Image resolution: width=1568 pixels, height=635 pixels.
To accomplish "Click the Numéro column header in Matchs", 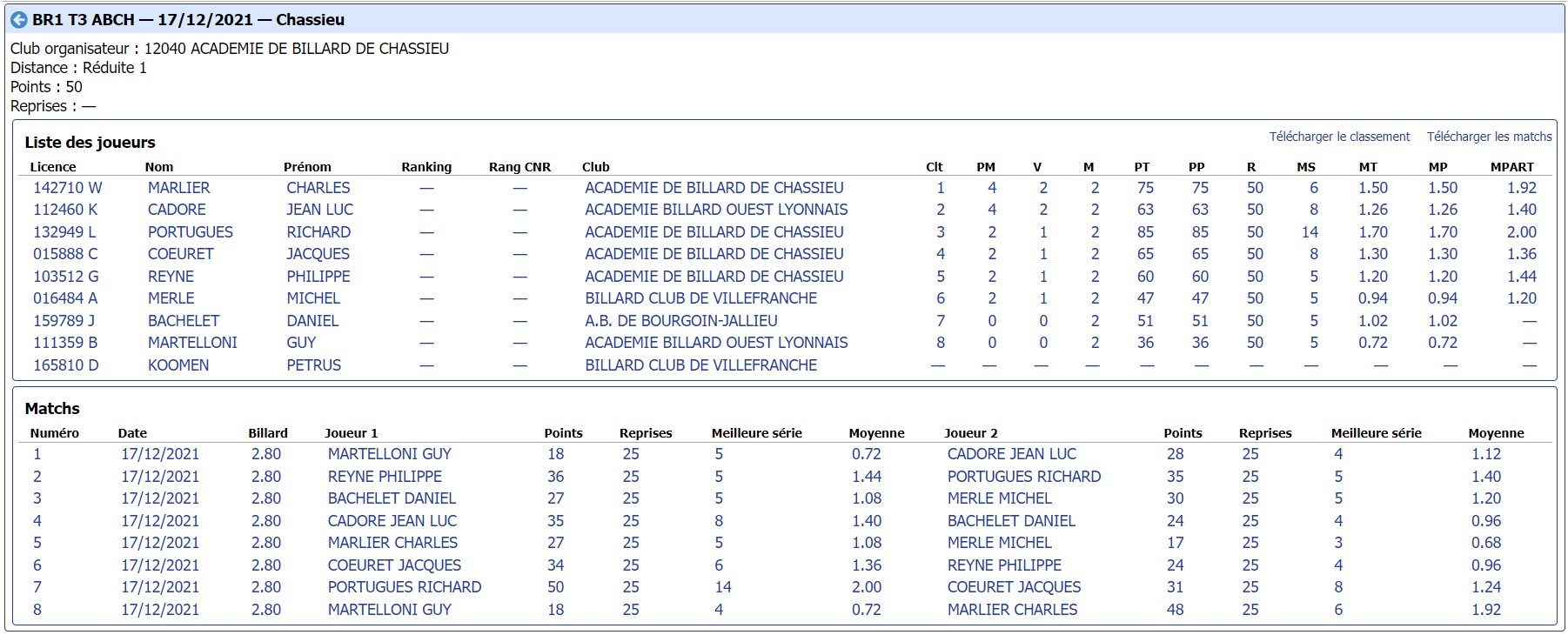I will pos(55,433).
